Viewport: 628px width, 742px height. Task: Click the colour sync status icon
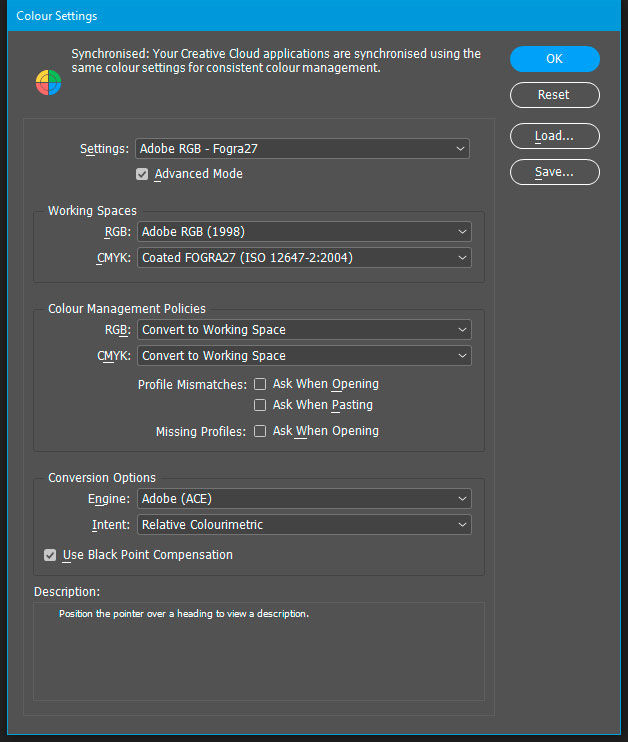click(49, 82)
